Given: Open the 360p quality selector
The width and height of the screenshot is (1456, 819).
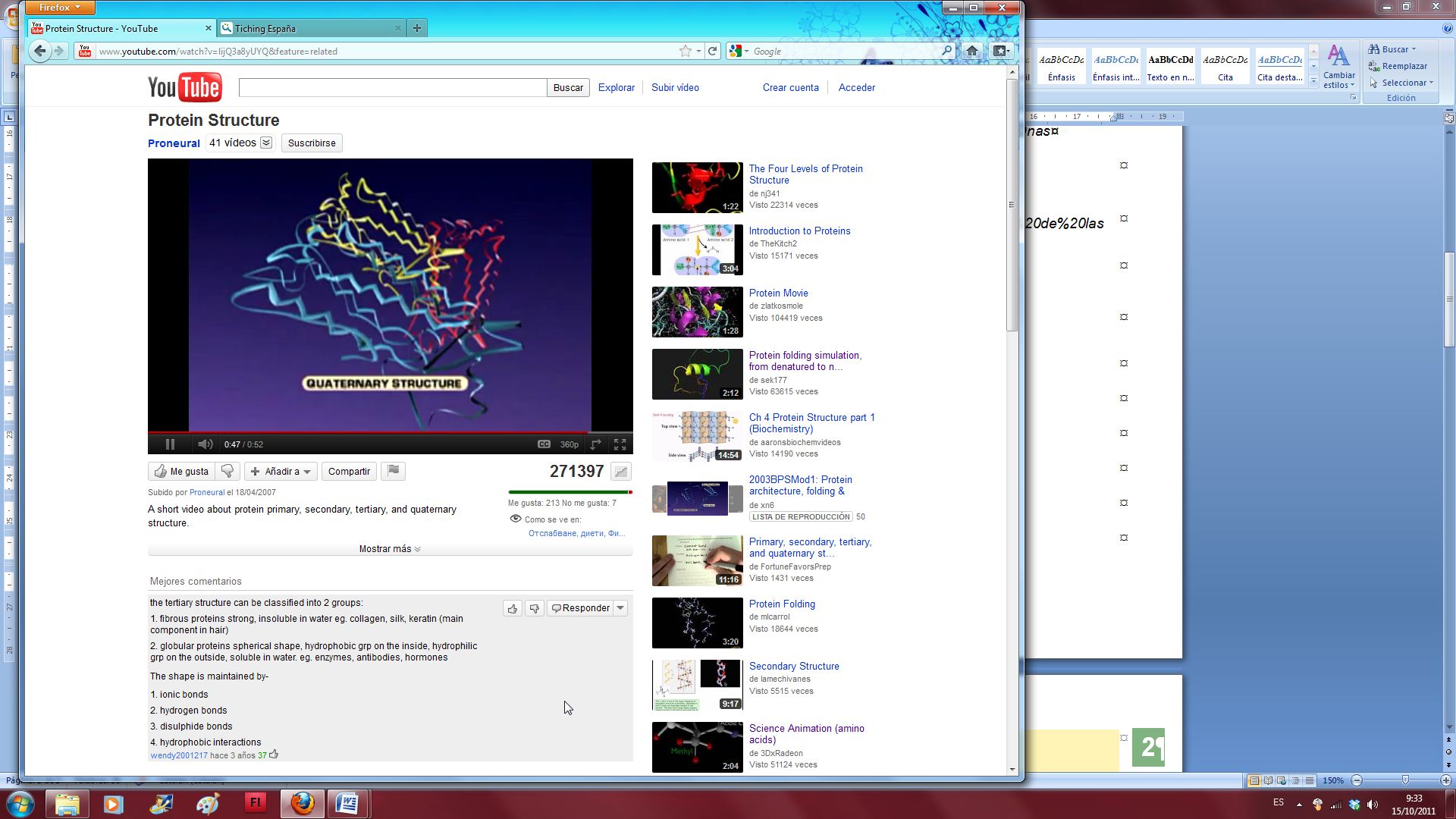Looking at the screenshot, I should tap(569, 444).
